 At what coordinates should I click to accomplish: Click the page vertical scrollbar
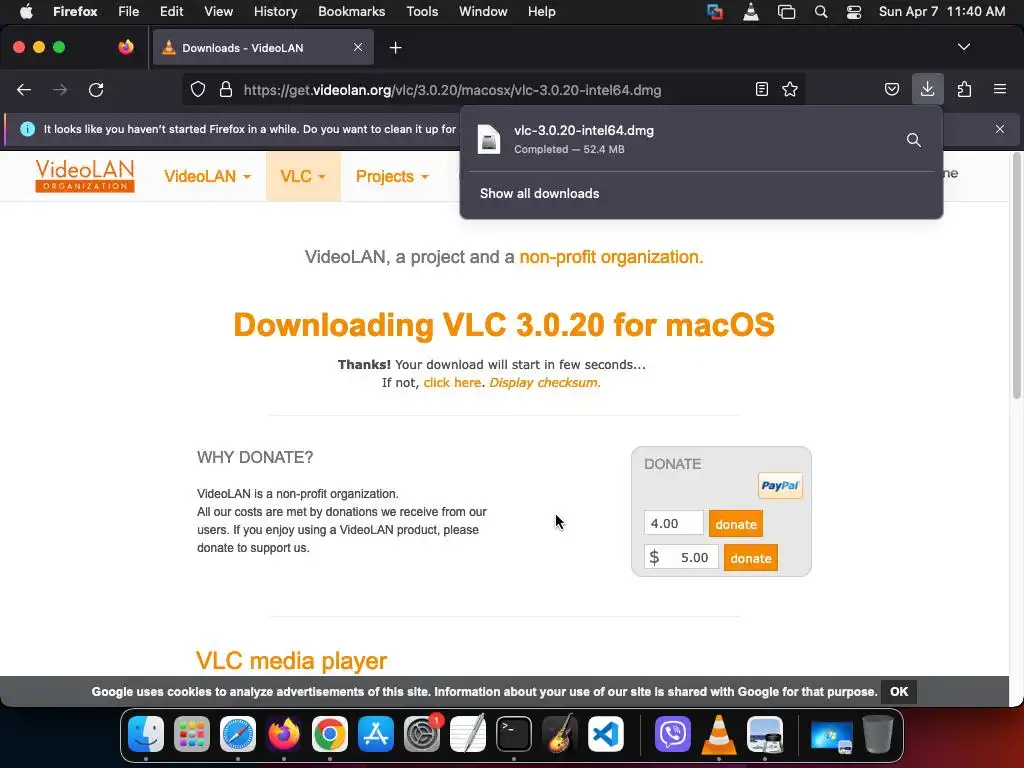point(1016,274)
